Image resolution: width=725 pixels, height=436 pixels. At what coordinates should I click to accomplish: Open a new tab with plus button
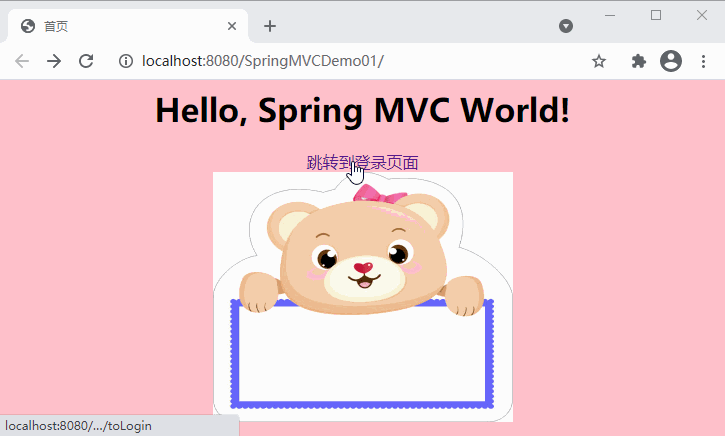pos(270,26)
